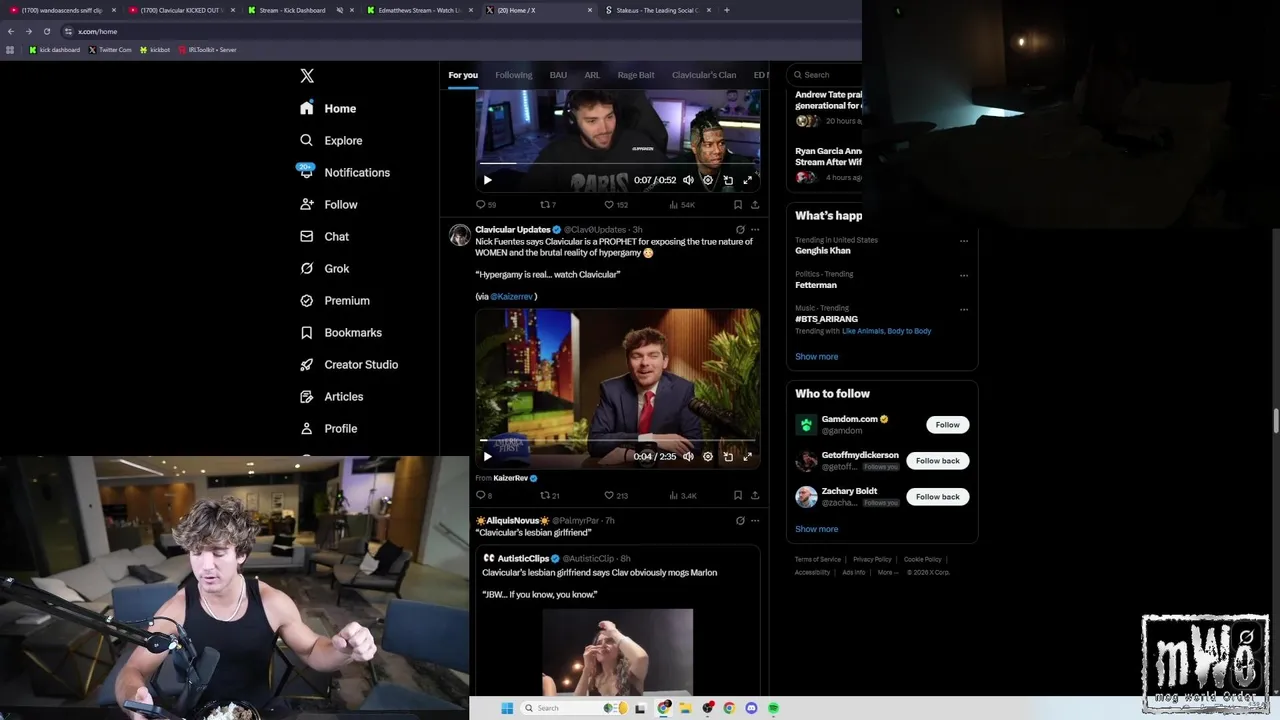The width and height of the screenshot is (1280, 720).
Task: Click Grok icon on Clavicular Updates post
Action: 740,230
